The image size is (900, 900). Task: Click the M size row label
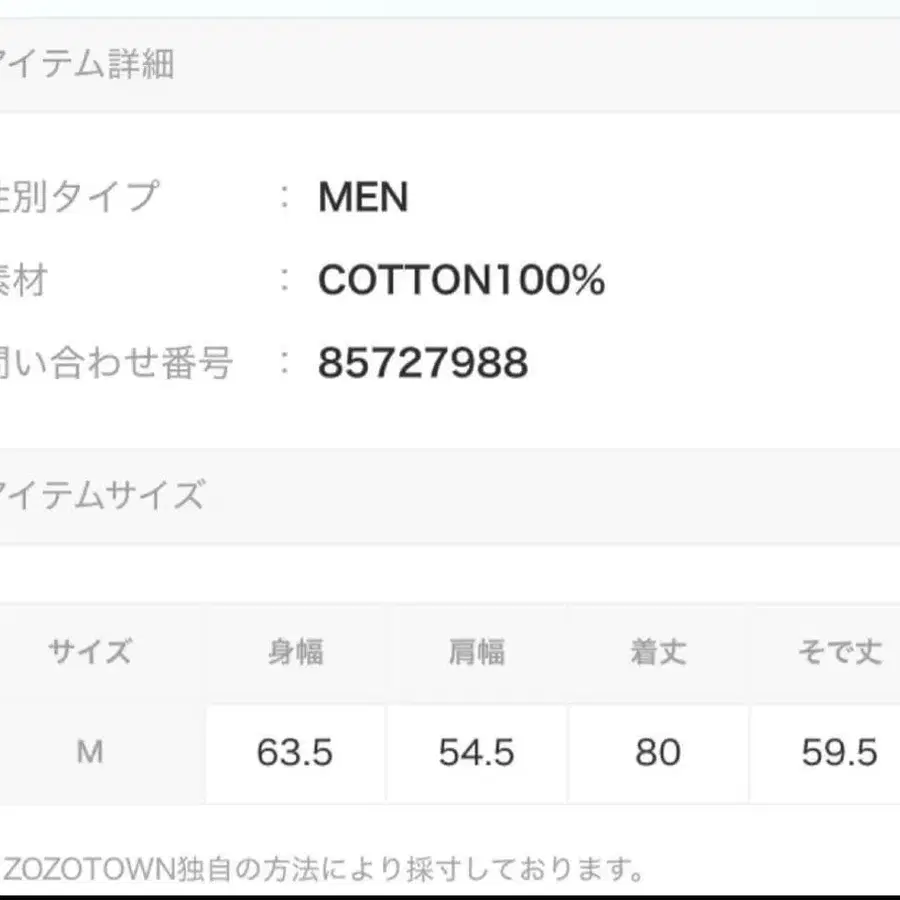tap(90, 752)
